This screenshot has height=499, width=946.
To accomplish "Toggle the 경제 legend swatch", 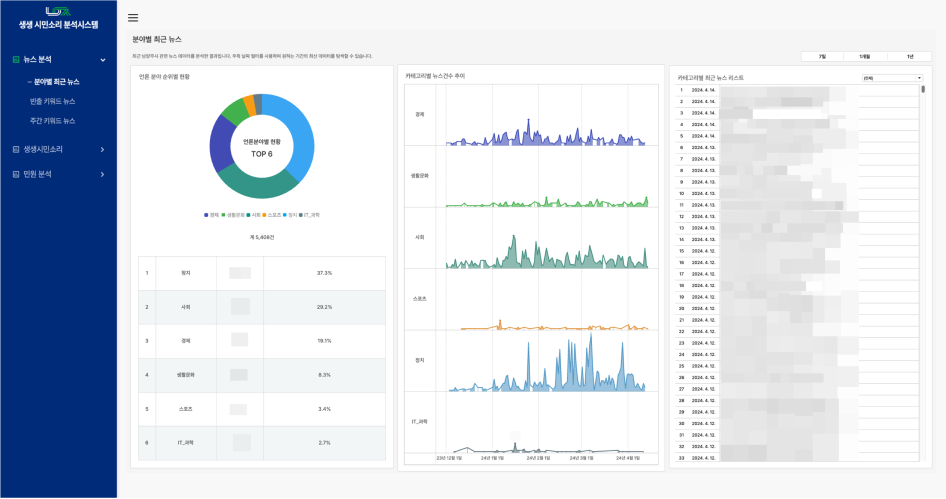I will [206, 215].
